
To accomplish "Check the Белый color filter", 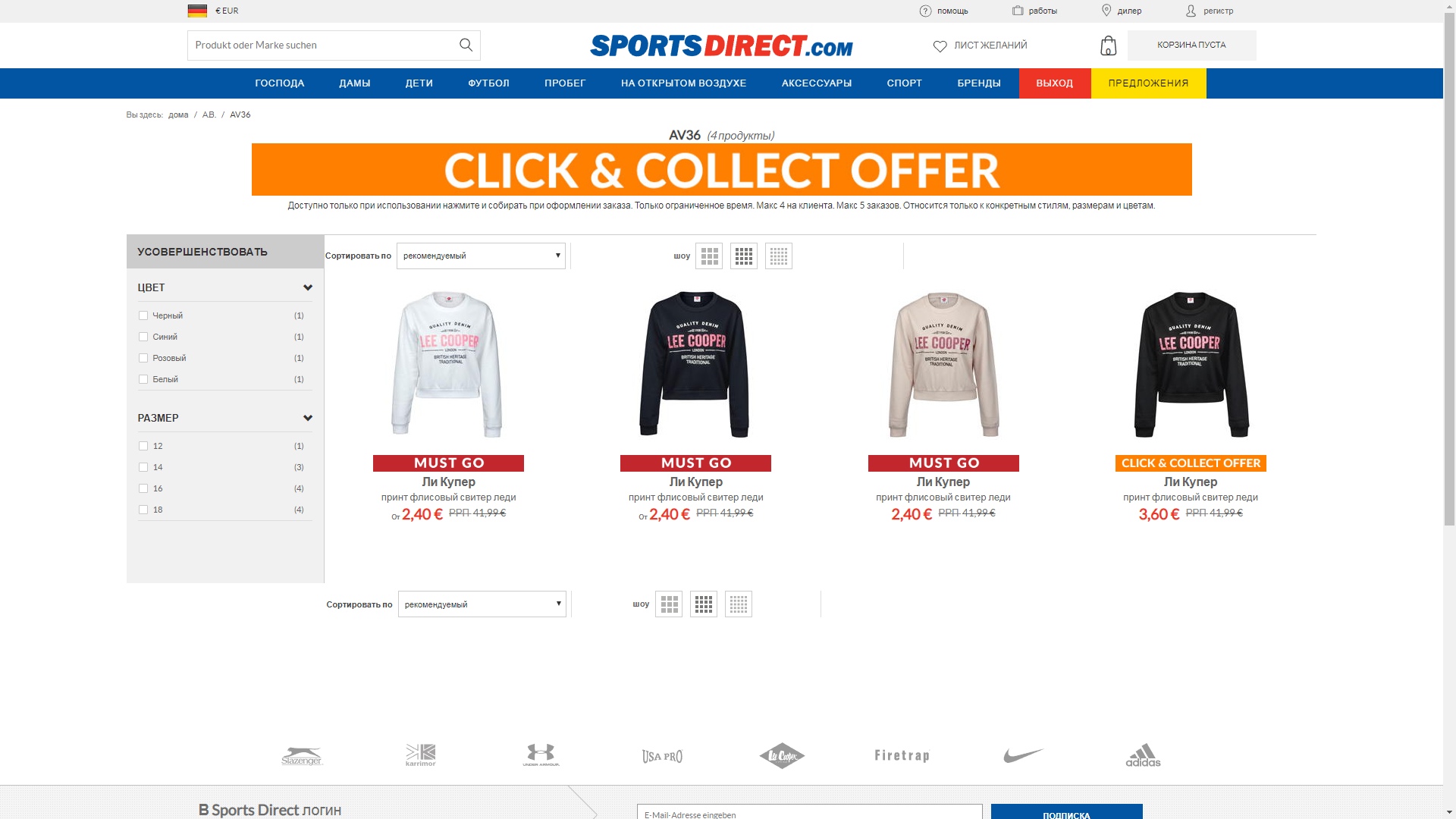I will coord(143,379).
